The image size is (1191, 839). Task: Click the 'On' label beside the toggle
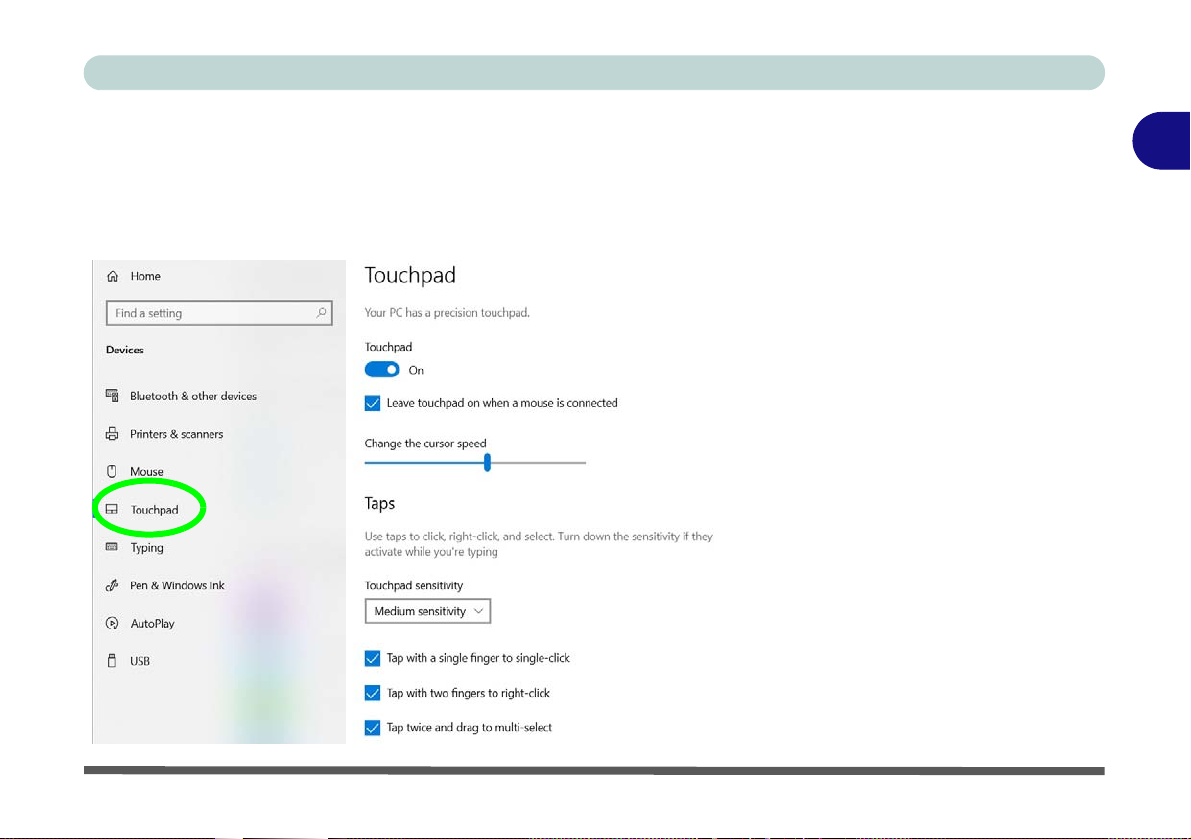click(416, 371)
